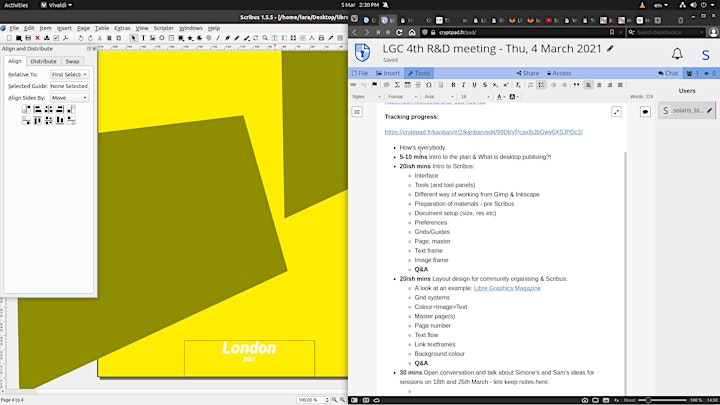Click the browser home icon in Vivaldi
The height and width of the screenshot is (405, 720).
tap(412, 32)
